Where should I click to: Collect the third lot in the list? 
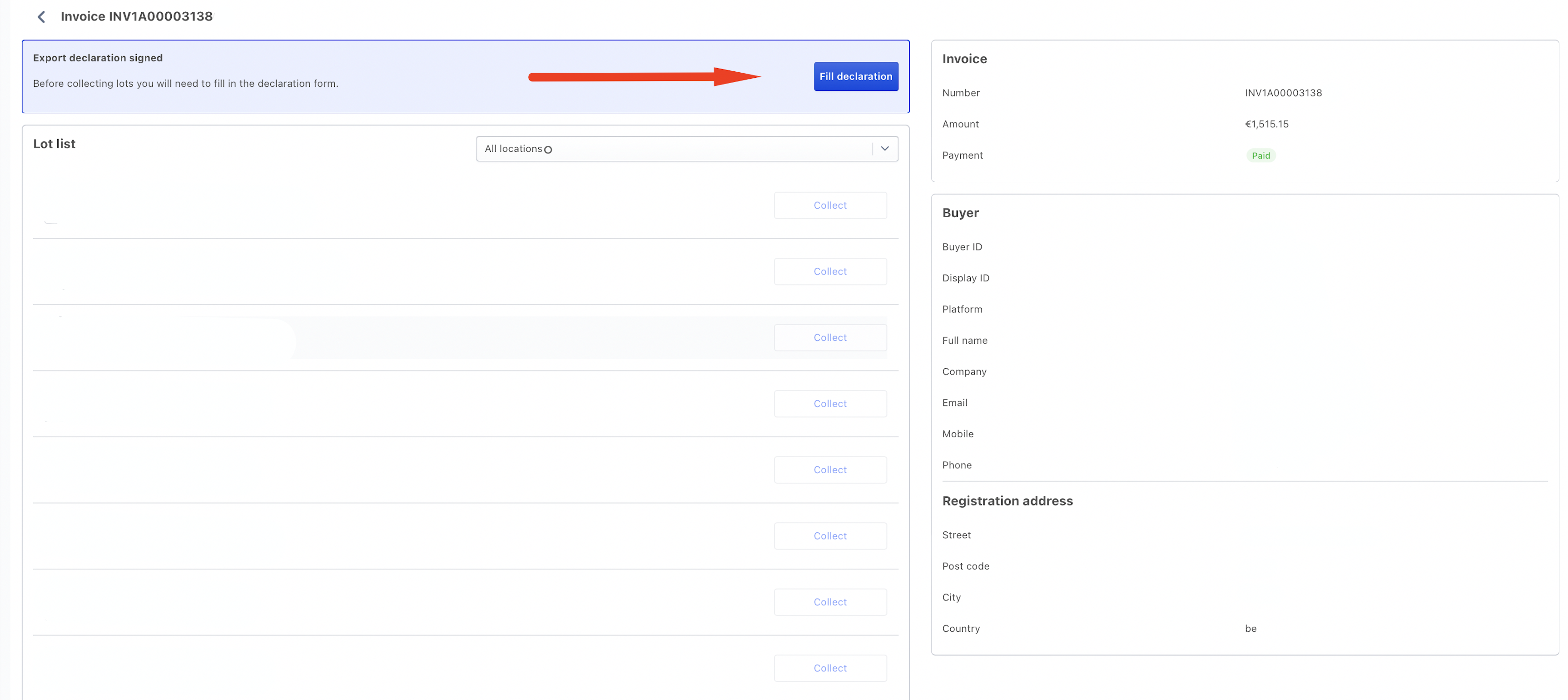[x=830, y=338]
